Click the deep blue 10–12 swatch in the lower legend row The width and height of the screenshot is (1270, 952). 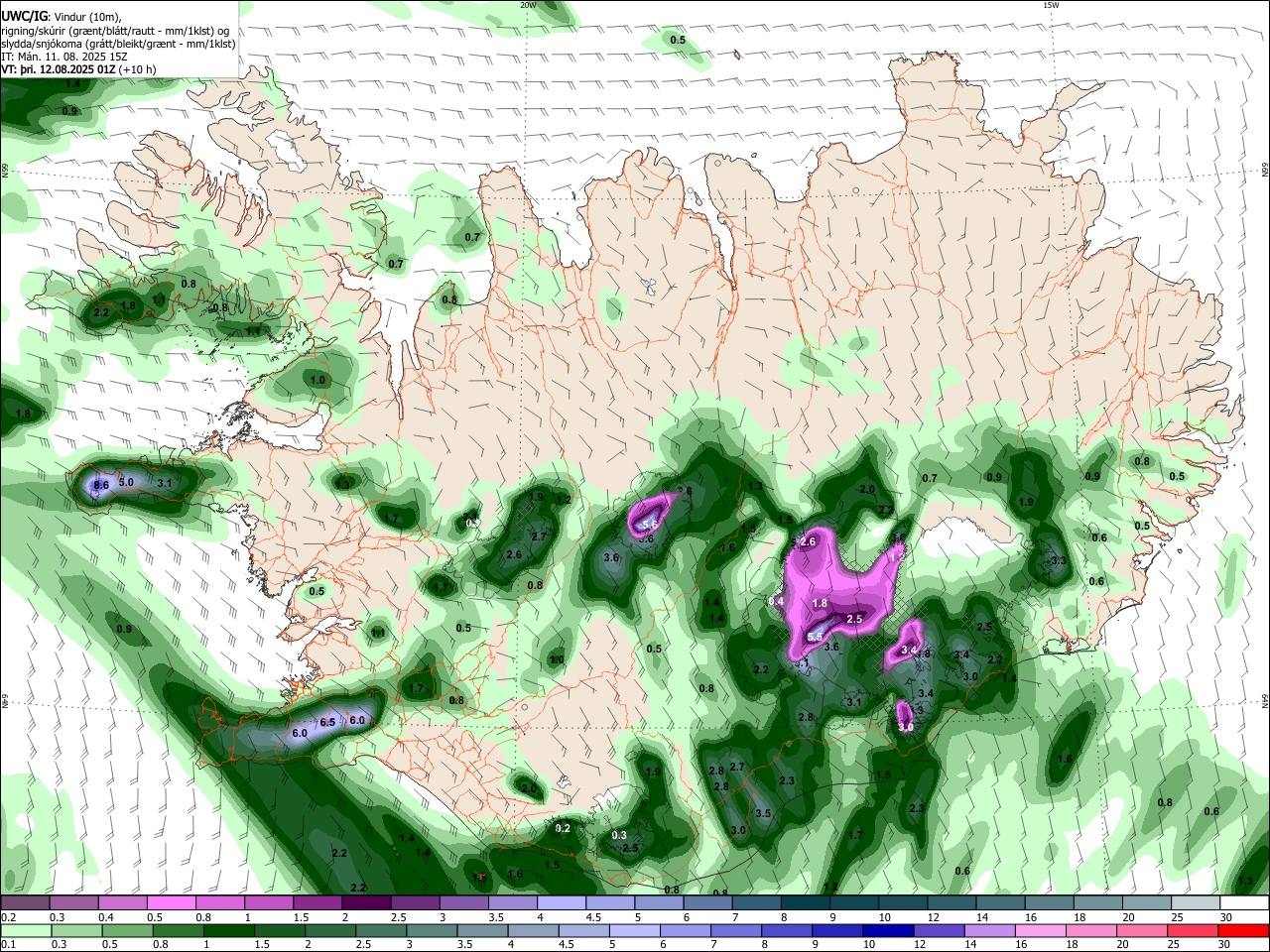click(x=887, y=930)
